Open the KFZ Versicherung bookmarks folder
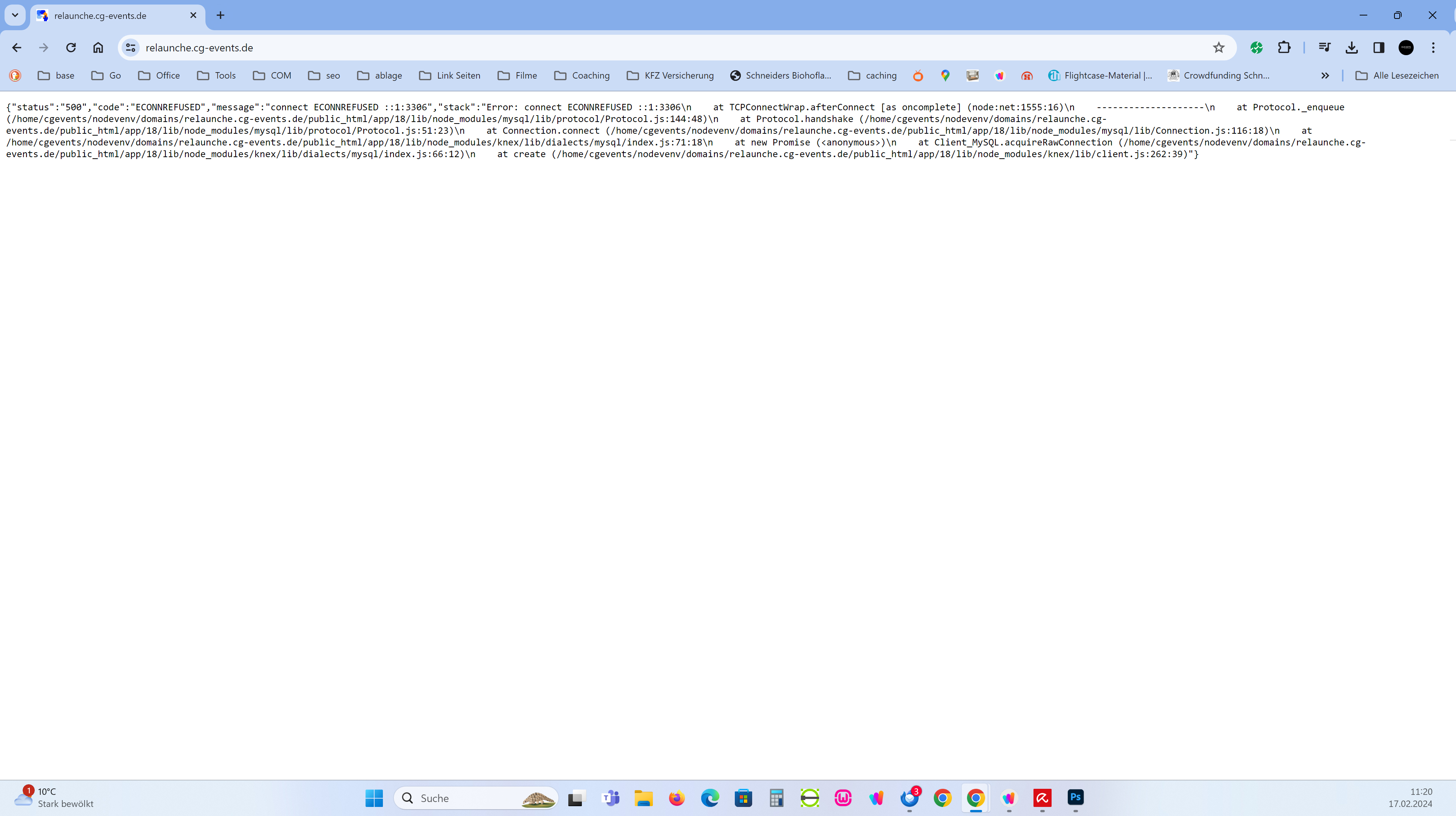The image size is (1456, 816). coord(670,75)
